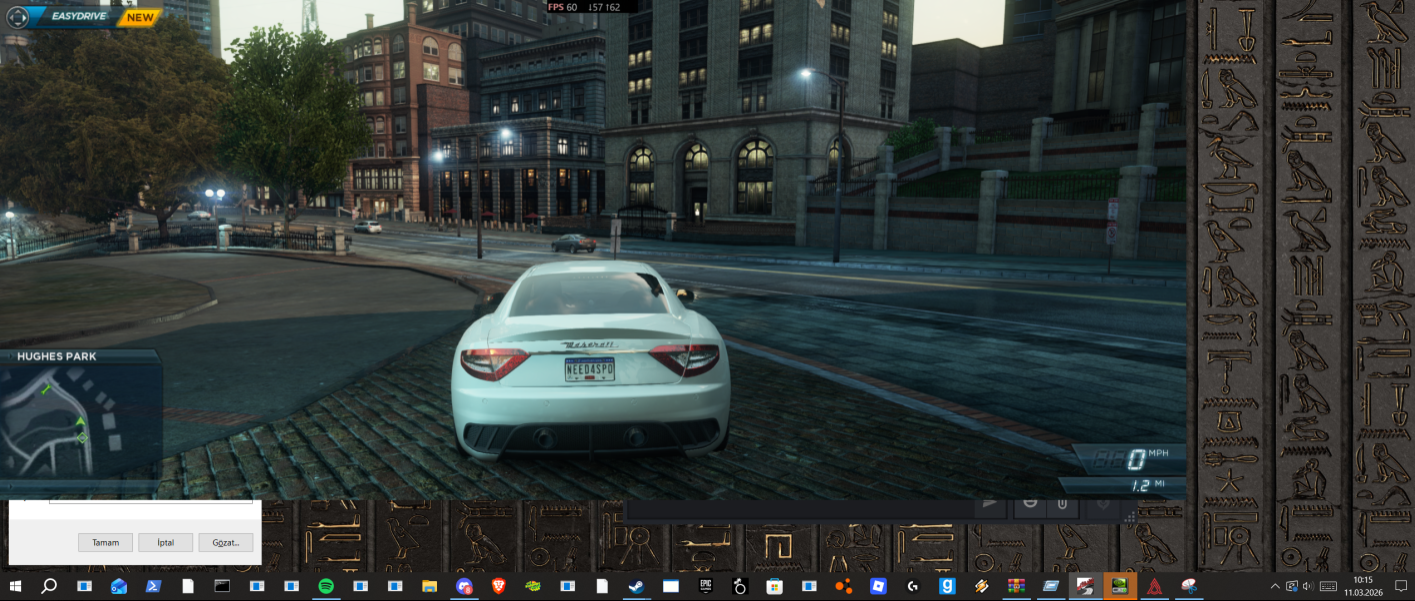1415x601 pixels.
Task: Open the Thunderbird mail taskbar icon
Action: (x=119, y=586)
